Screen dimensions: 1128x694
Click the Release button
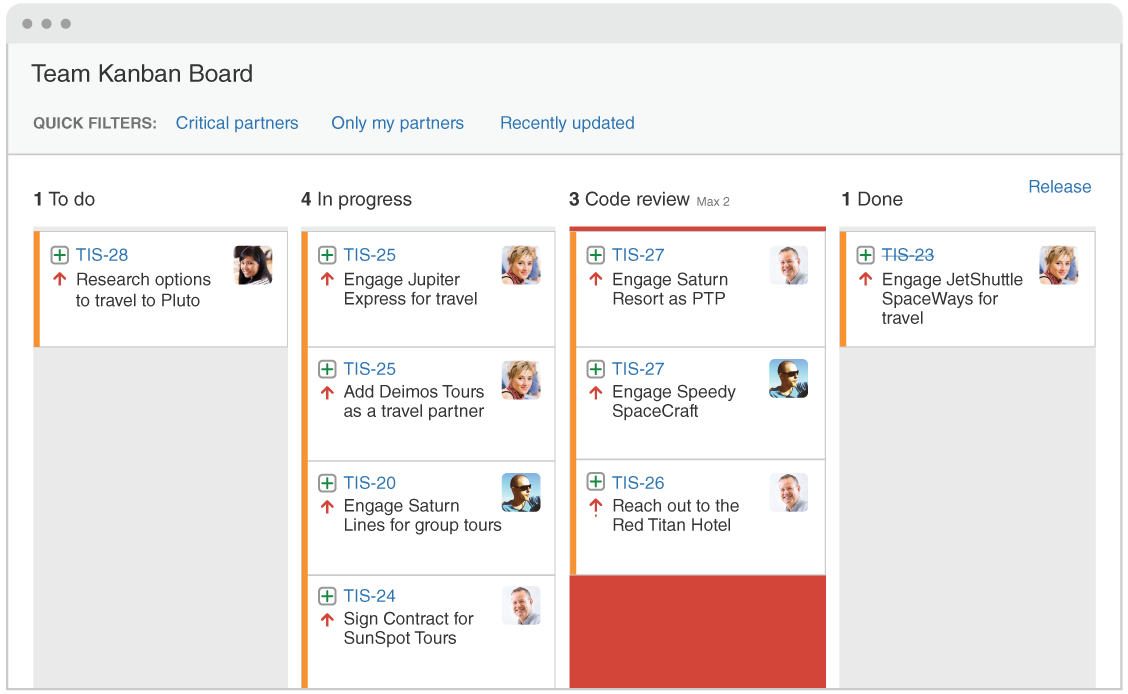pos(1060,186)
